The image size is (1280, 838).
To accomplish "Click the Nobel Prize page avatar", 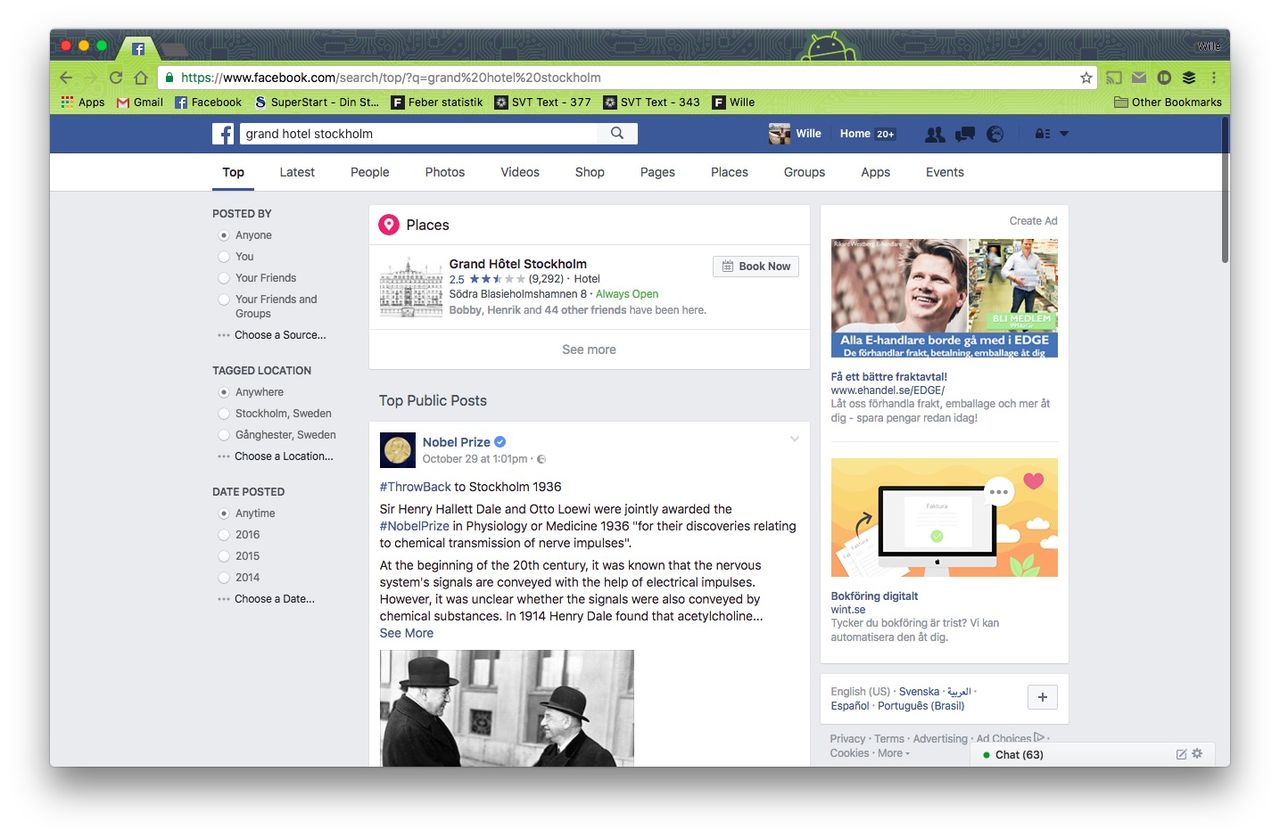I will pyautogui.click(x=397, y=450).
